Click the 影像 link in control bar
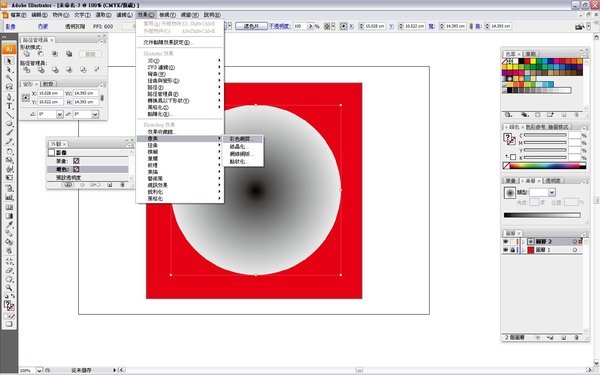The height and width of the screenshot is (375, 600). point(10,26)
